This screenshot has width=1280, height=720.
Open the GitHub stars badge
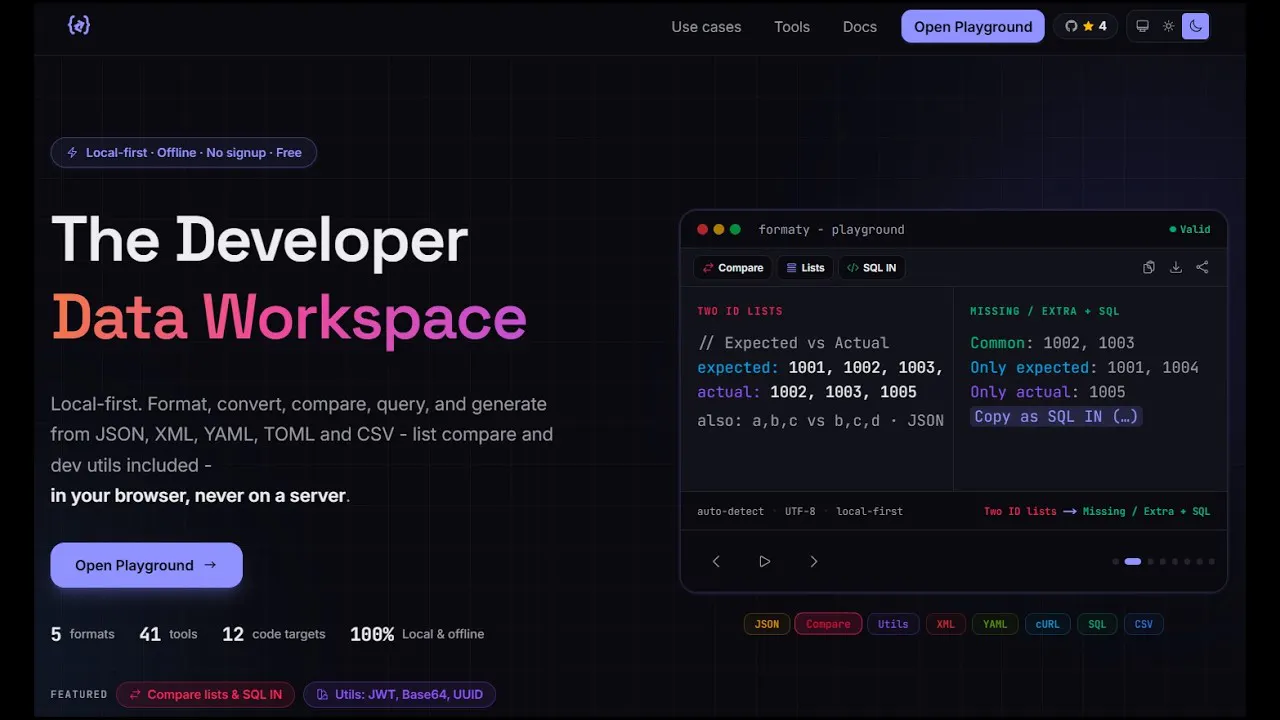1086,26
